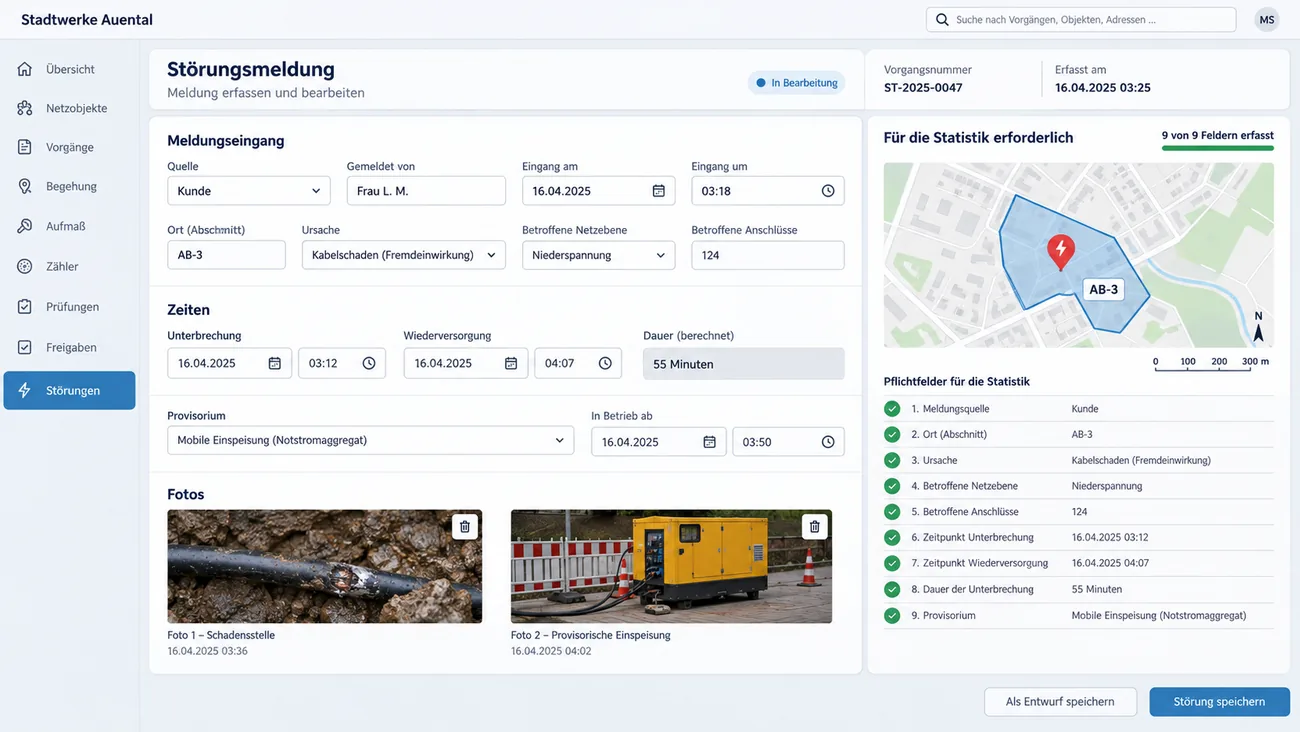Open clock picker for Eingang um
This screenshot has height=732, width=1300.
coord(828,191)
